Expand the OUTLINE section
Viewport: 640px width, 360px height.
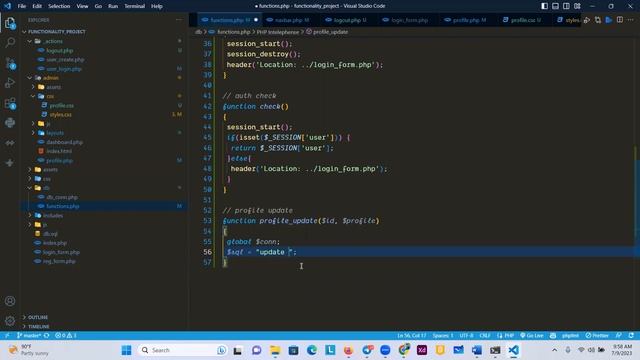(38, 317)
